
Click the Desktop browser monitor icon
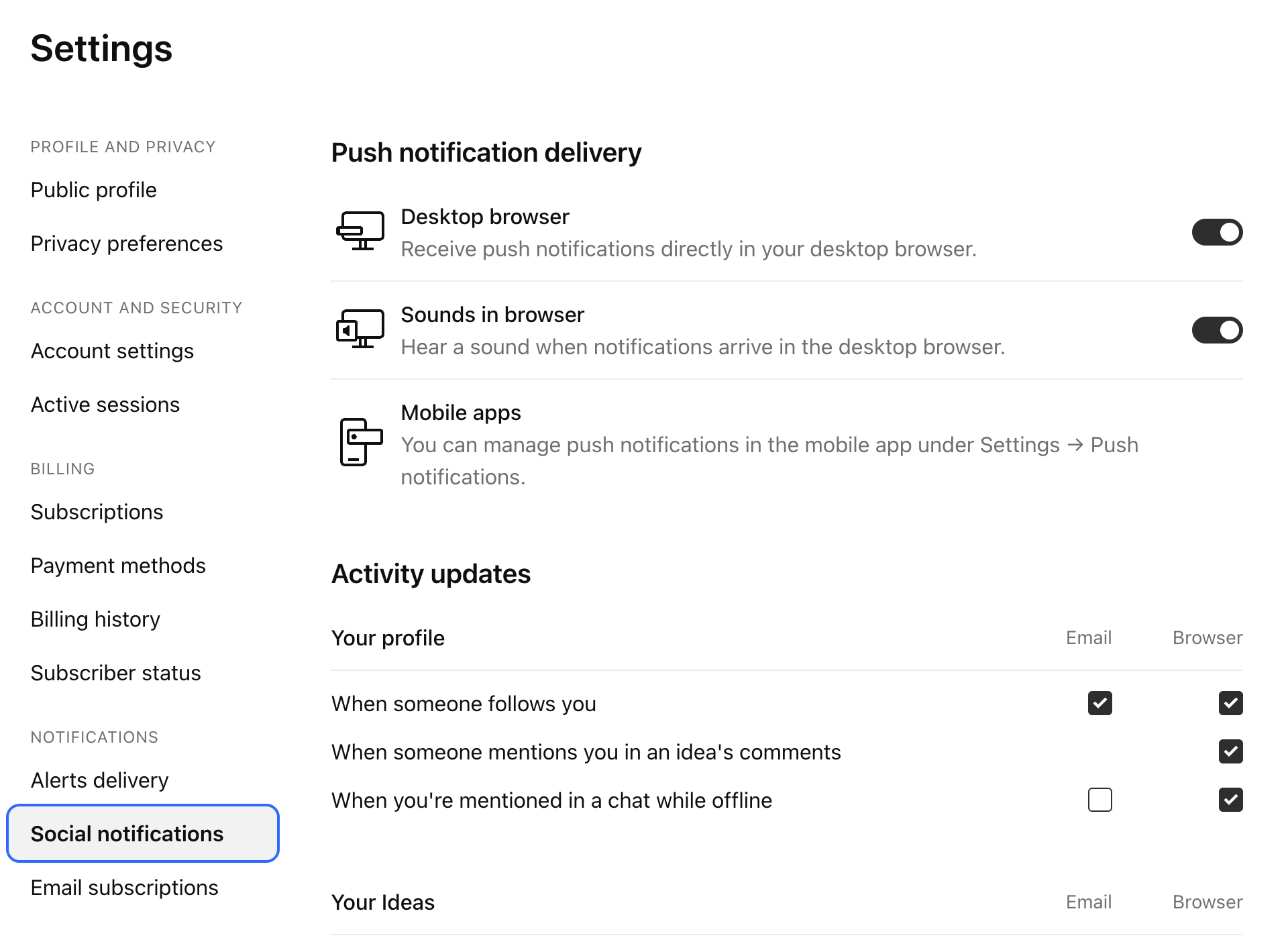(x=360, y=231)
